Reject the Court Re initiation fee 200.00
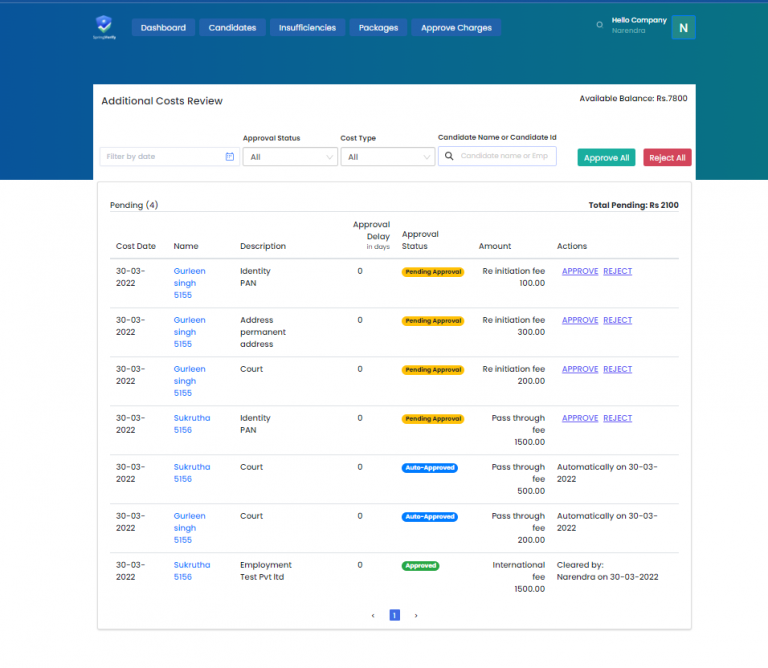 point(618,369)
